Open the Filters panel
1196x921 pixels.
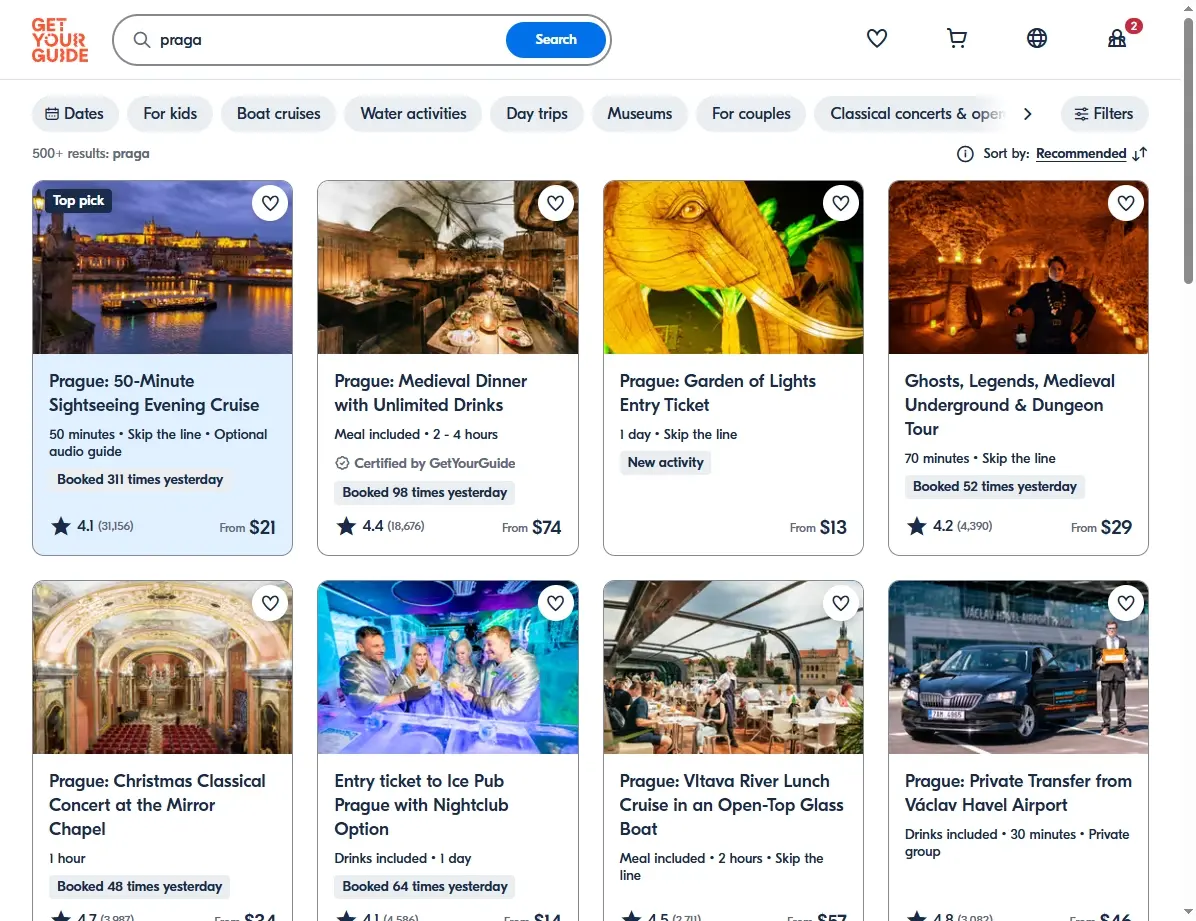[x=1104, y=114]
